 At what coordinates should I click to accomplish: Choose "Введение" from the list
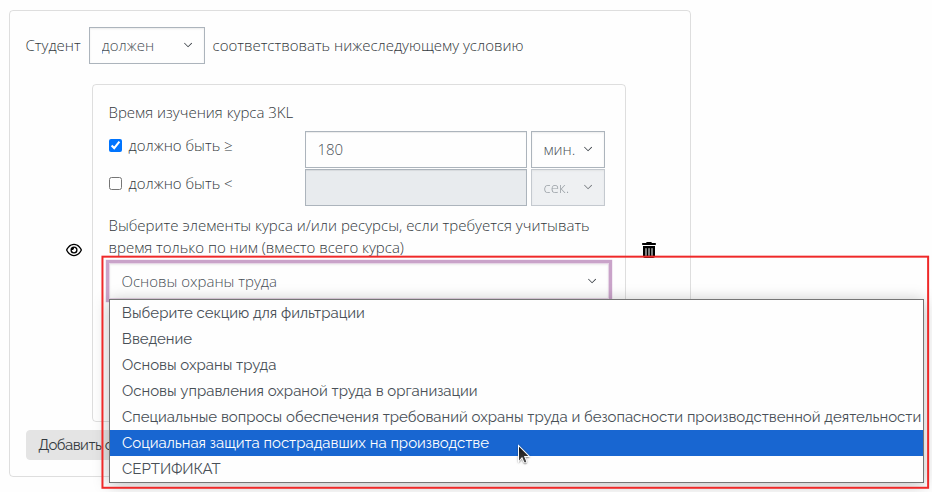[157, 339]
